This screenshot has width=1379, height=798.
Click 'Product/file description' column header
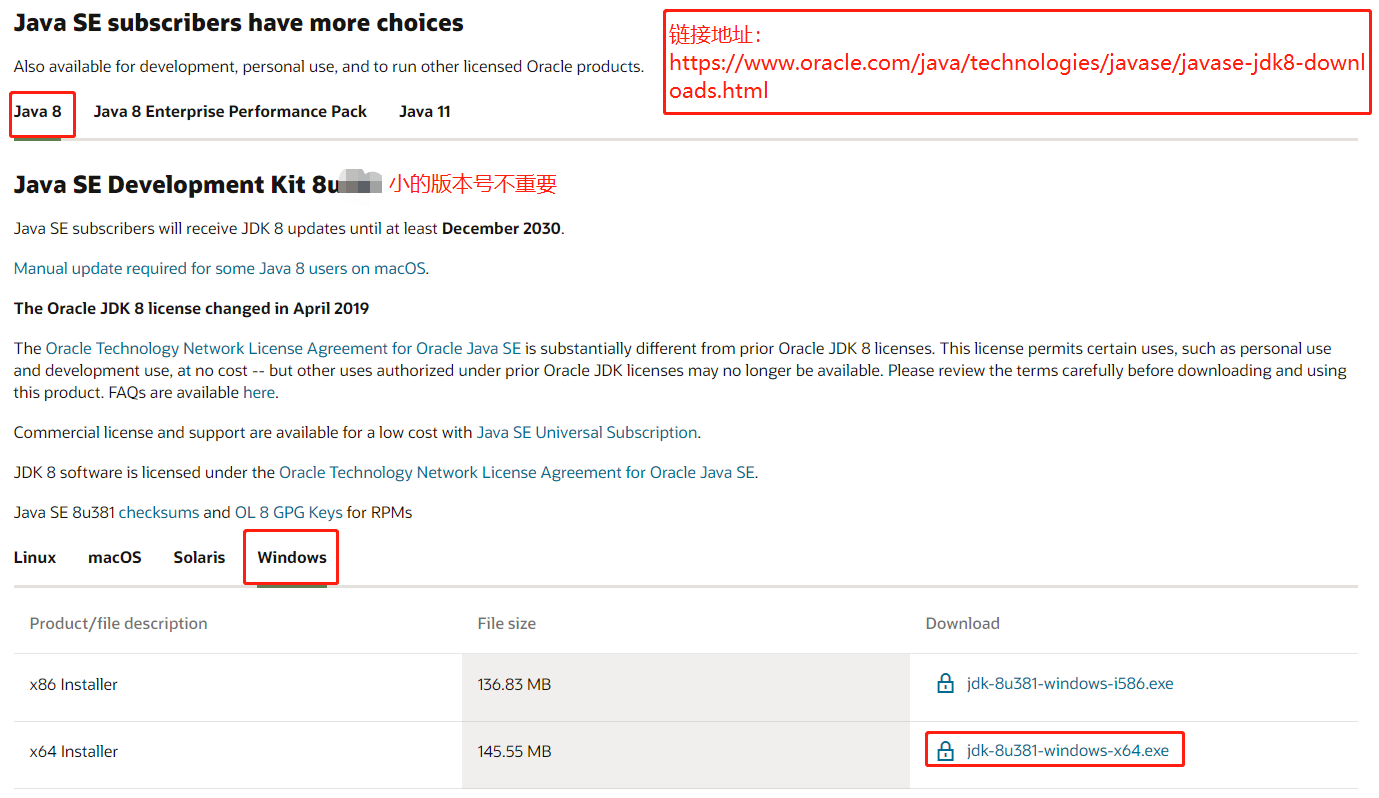tap(119, 624)
